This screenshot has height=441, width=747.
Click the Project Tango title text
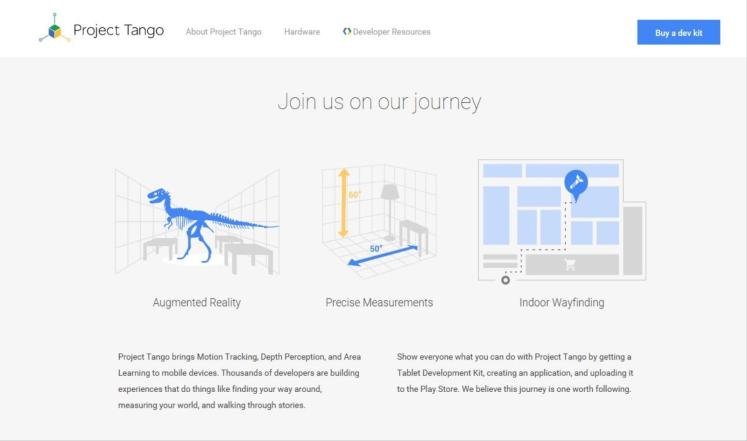pyautogui.click(x=118, y=31)
